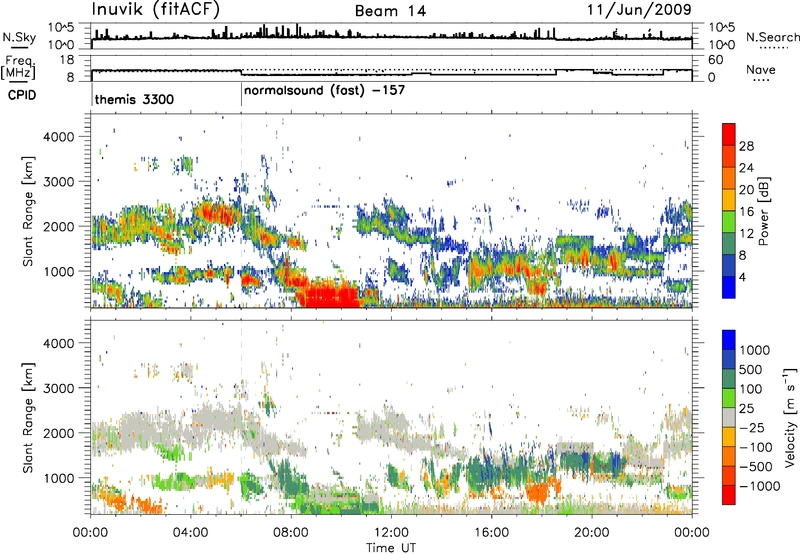This screenshot has width=800, height=554.
Task: Click the '60' tick on the Nave axis
Action: pyautogui.click(x=715, y=60)
